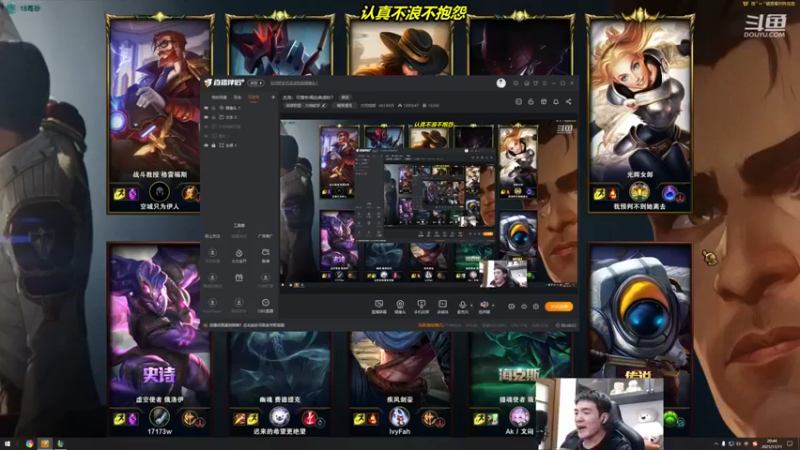Open the gift box icon in the header row
The image size is (800, 450).
pos(543,102)
